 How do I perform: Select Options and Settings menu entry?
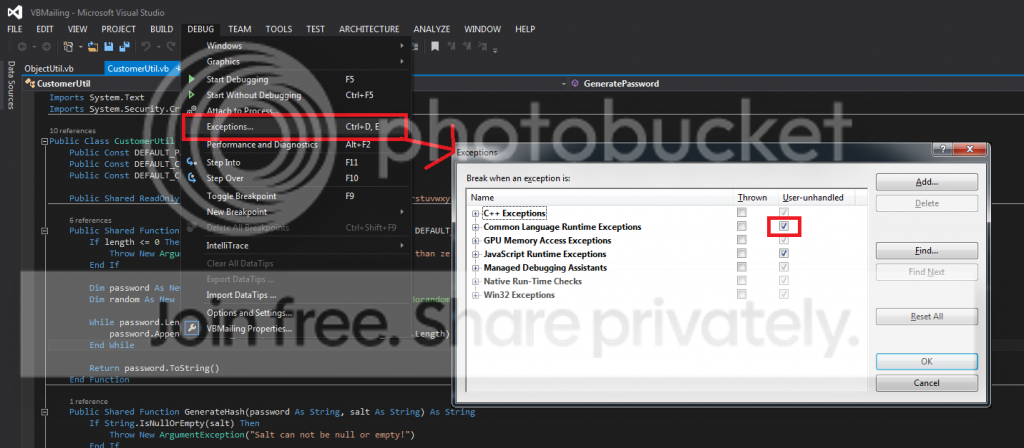coord(296,313)
